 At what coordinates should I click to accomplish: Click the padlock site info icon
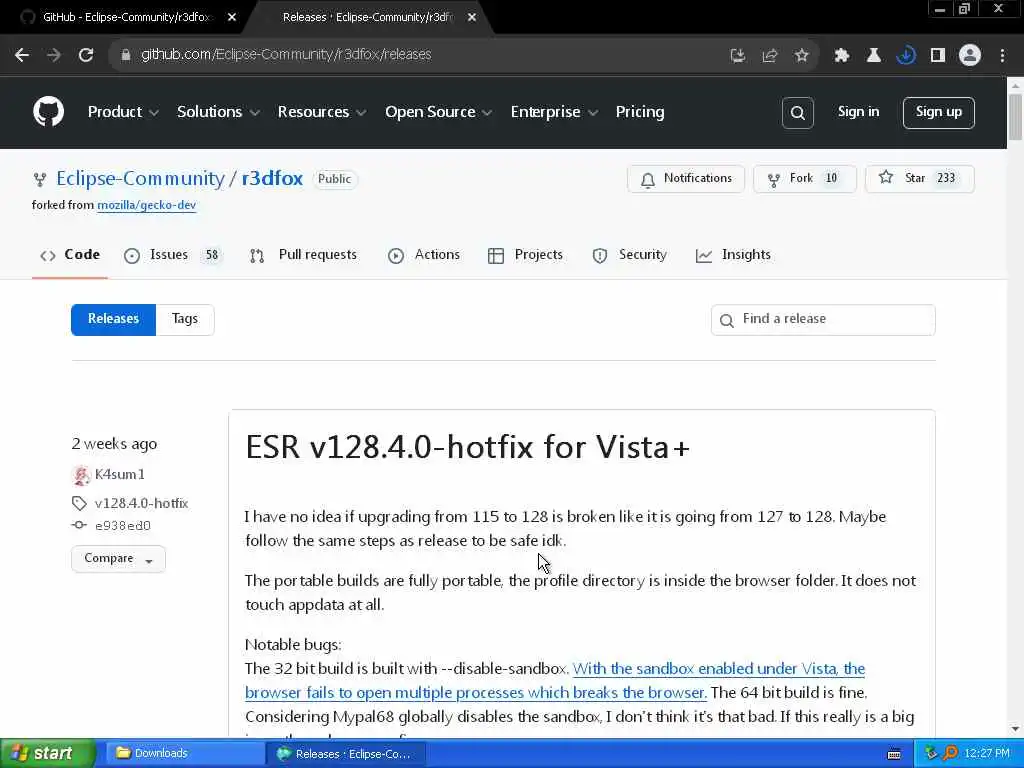tap(125, 55)
